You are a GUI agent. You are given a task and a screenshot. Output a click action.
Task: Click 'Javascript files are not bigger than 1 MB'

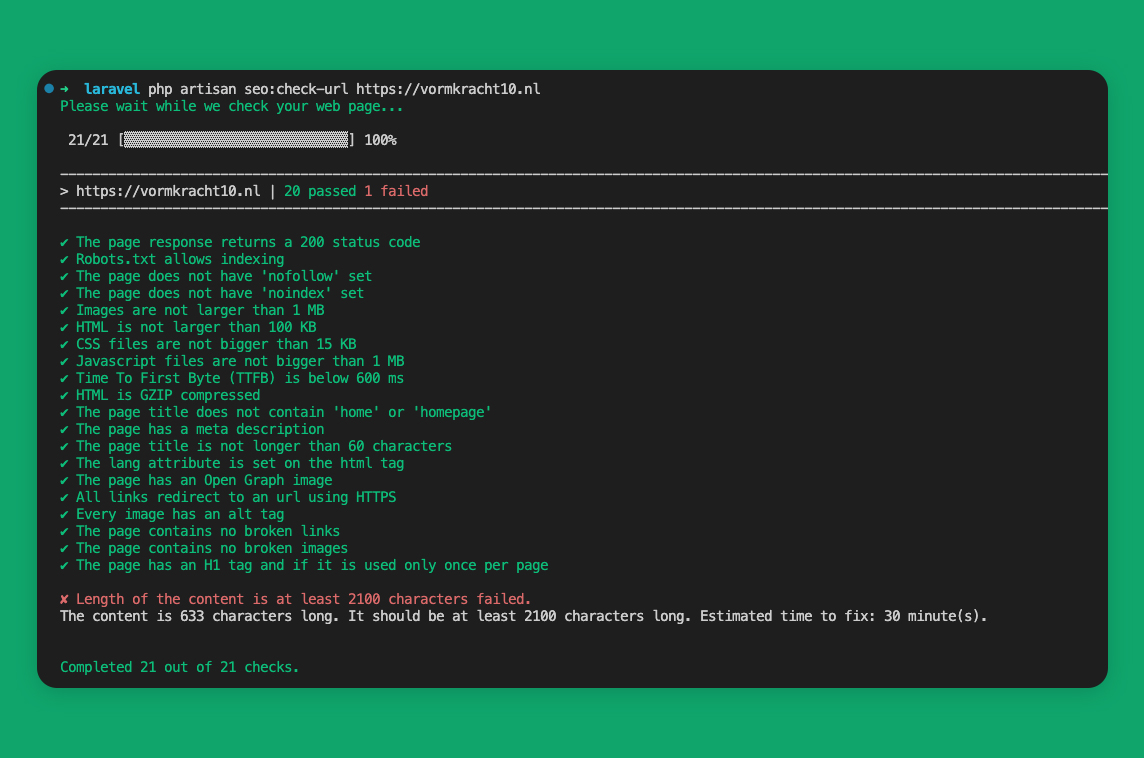pos(240,361)
